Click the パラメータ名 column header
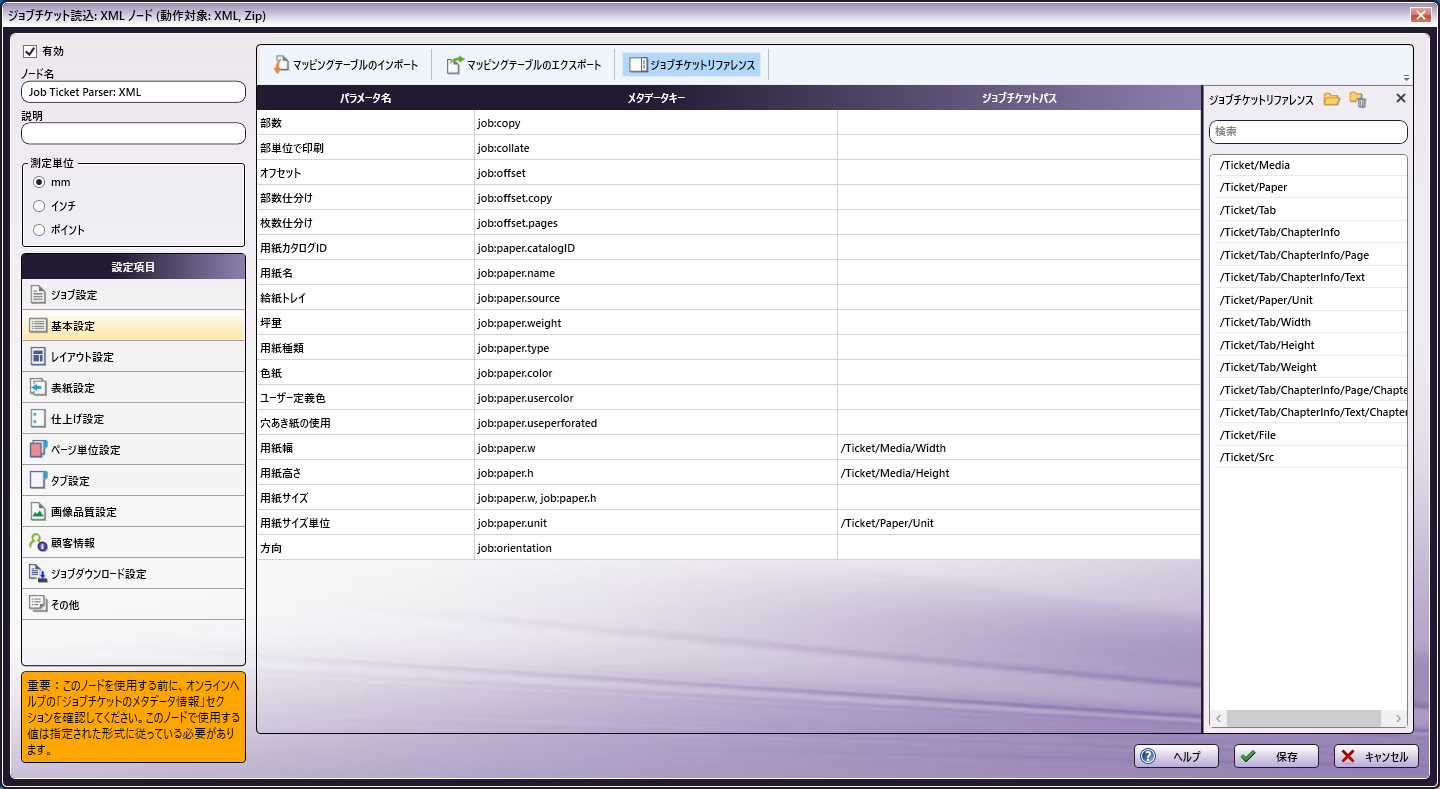 point(366,98)
